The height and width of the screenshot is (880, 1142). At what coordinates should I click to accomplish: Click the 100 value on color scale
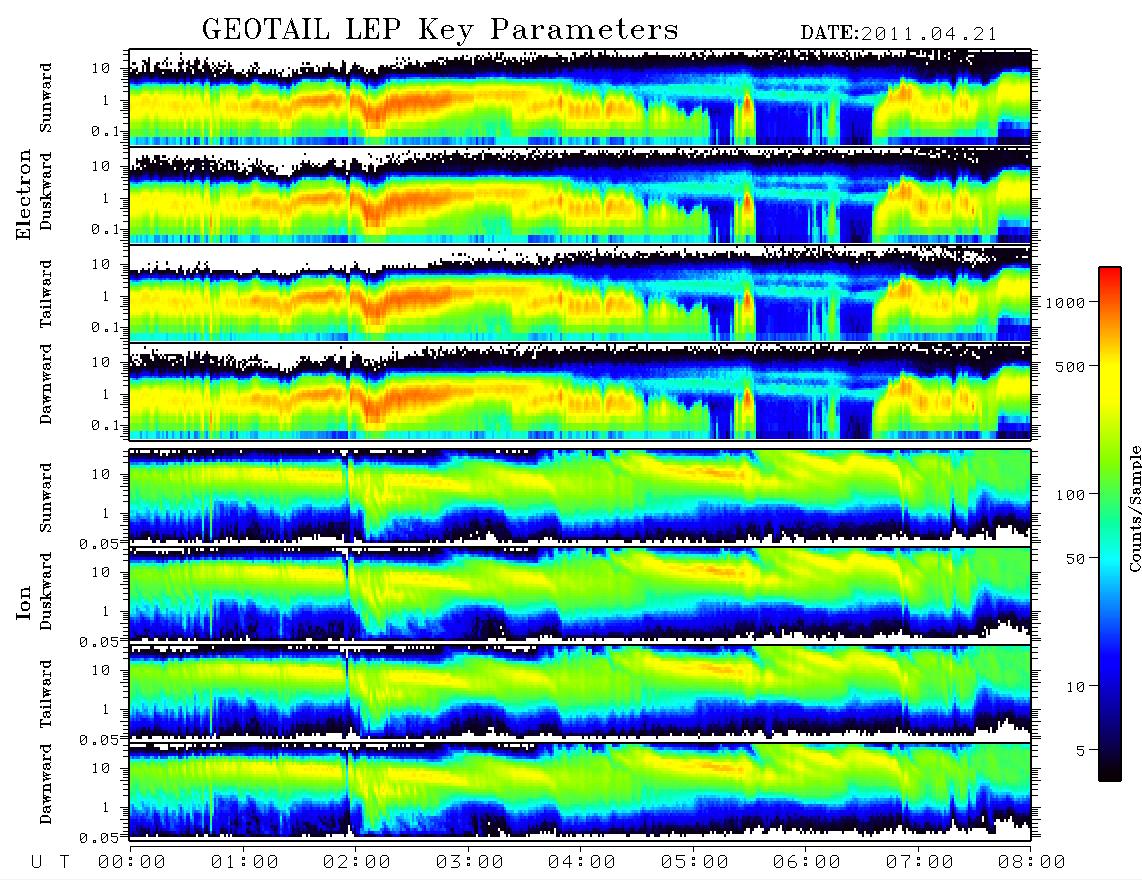[1071, 495]
